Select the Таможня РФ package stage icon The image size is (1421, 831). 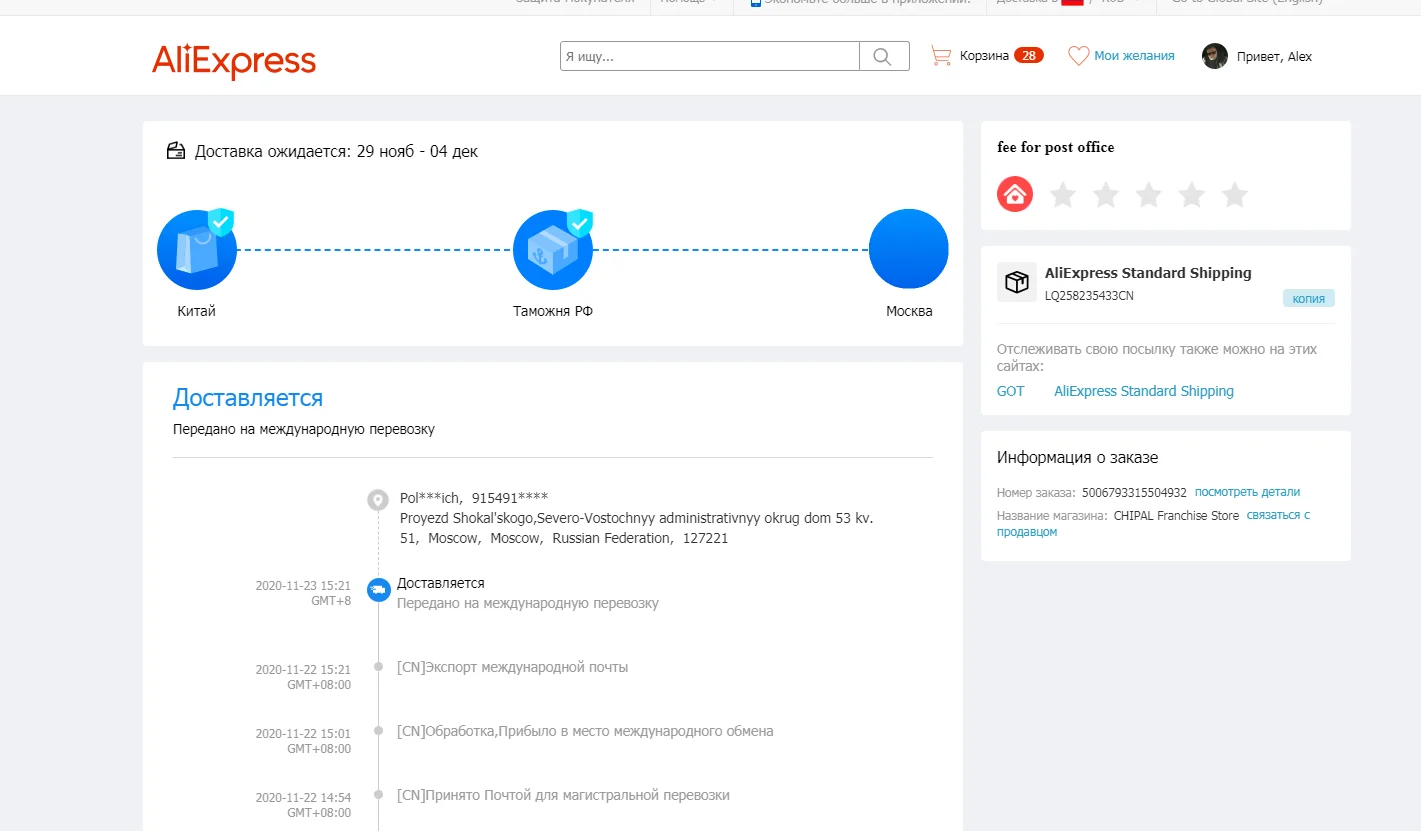pyautogui.click(x=553, y=250)
